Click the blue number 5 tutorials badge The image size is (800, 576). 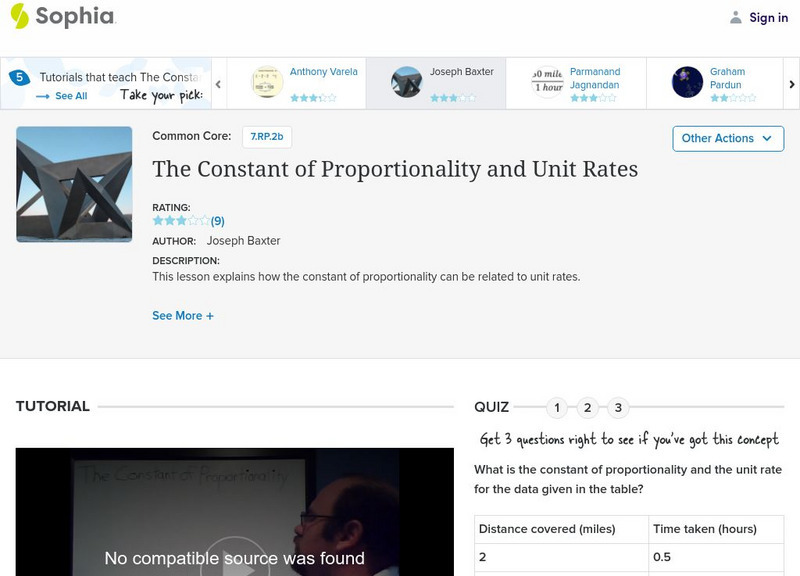(x=19, y=78)
